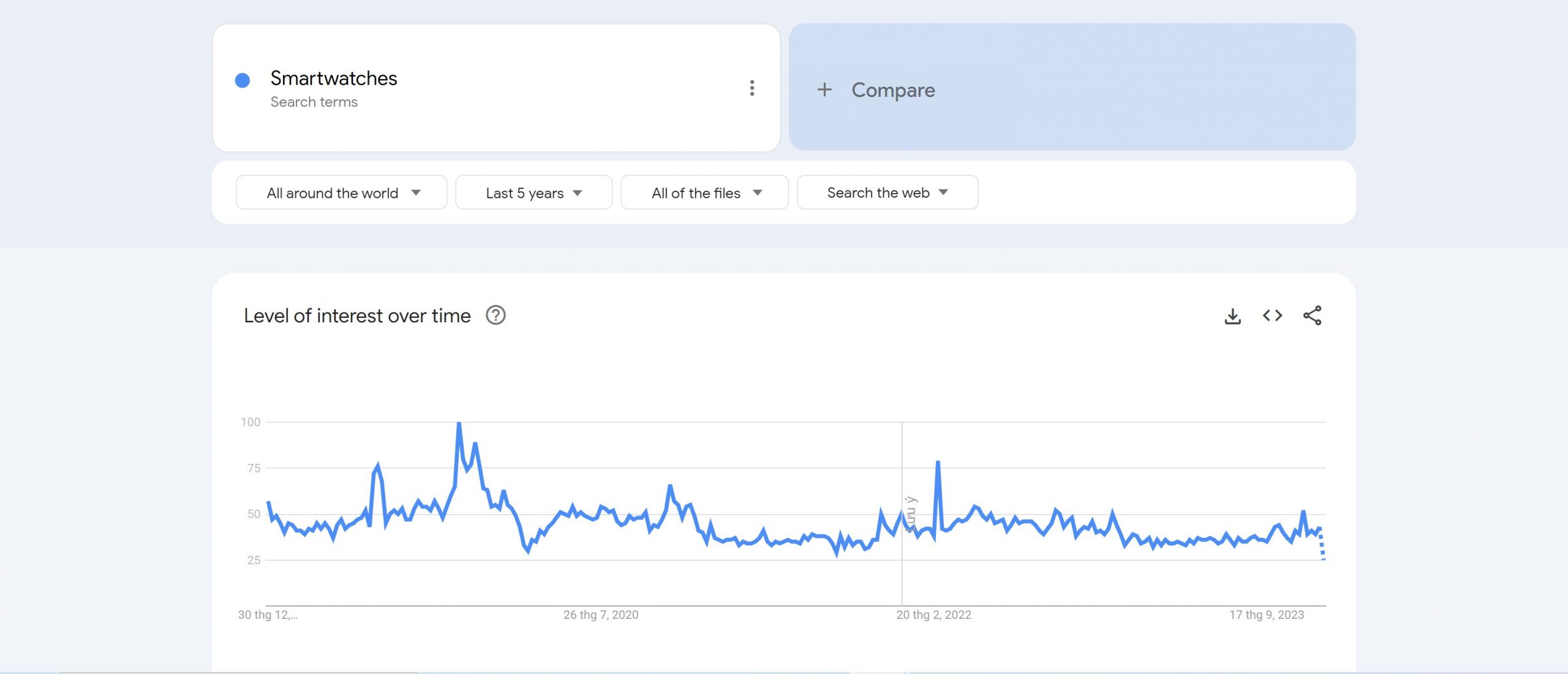Screen dimensions: 1568x674
Task: Click the embed code icon
Action: [1272, 316]
